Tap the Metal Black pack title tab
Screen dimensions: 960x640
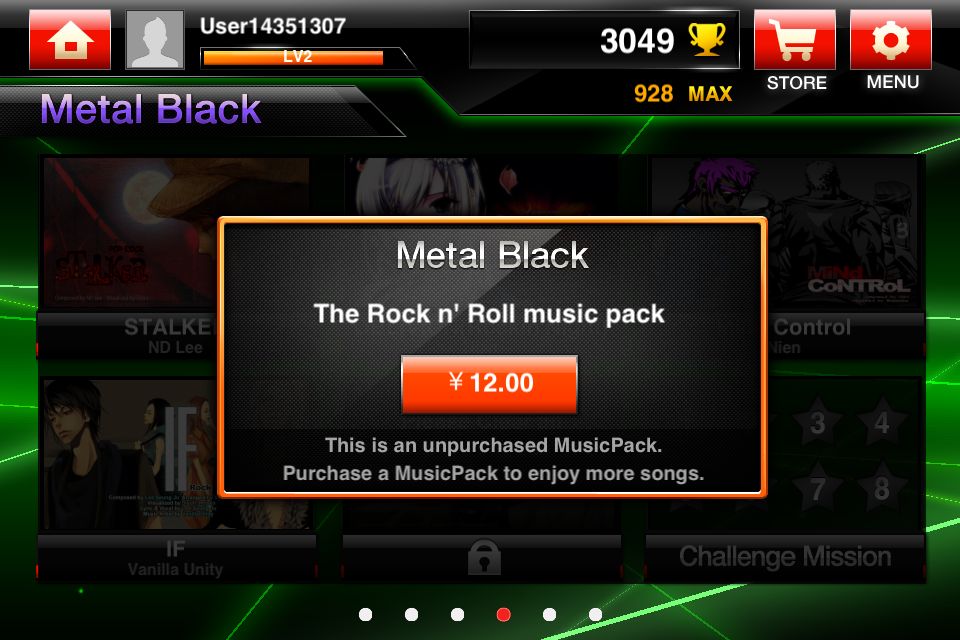tap(151, 110)
